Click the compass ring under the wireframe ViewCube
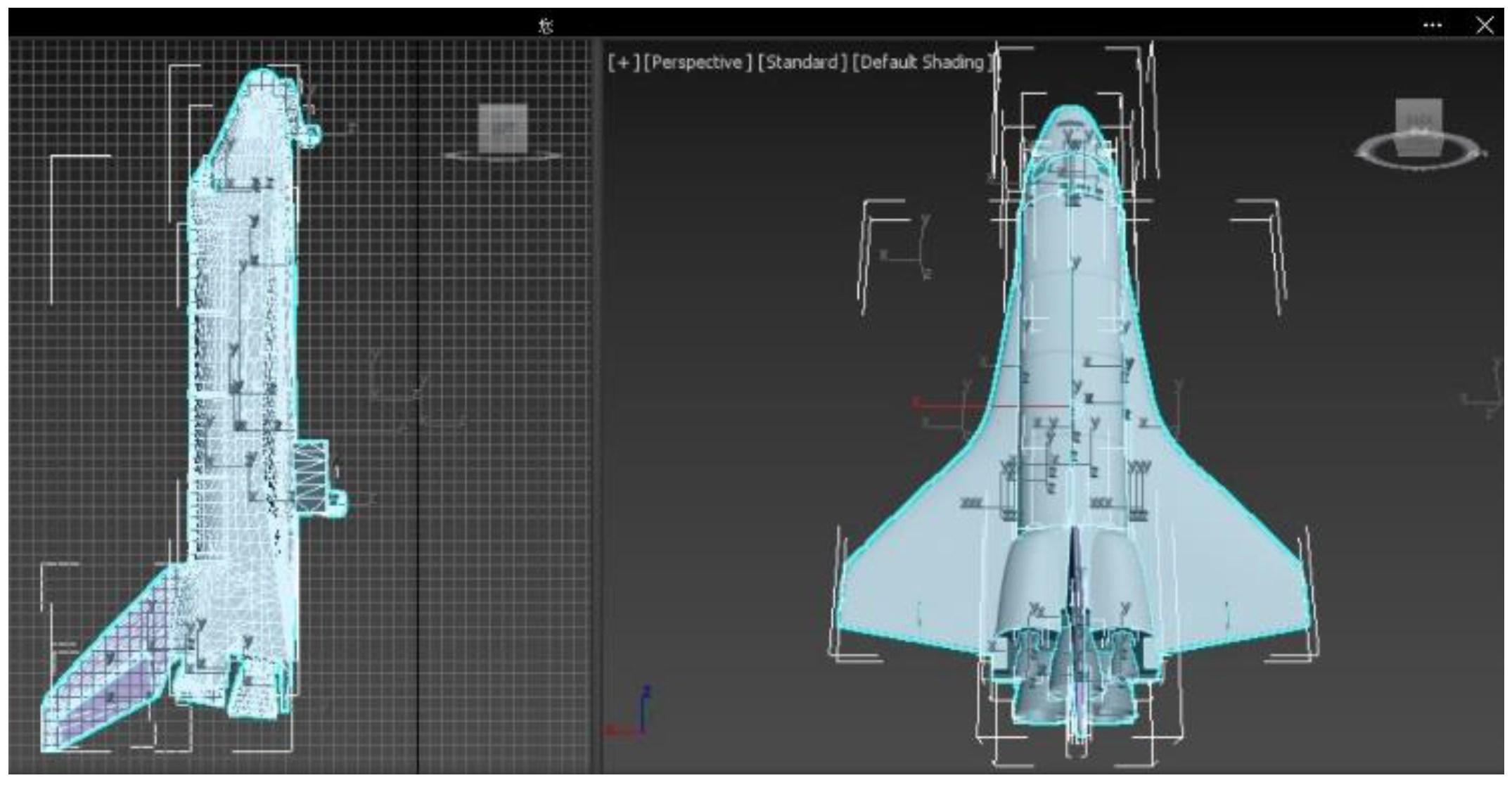Screen dimensions: 1512x785 pos(457,156)
